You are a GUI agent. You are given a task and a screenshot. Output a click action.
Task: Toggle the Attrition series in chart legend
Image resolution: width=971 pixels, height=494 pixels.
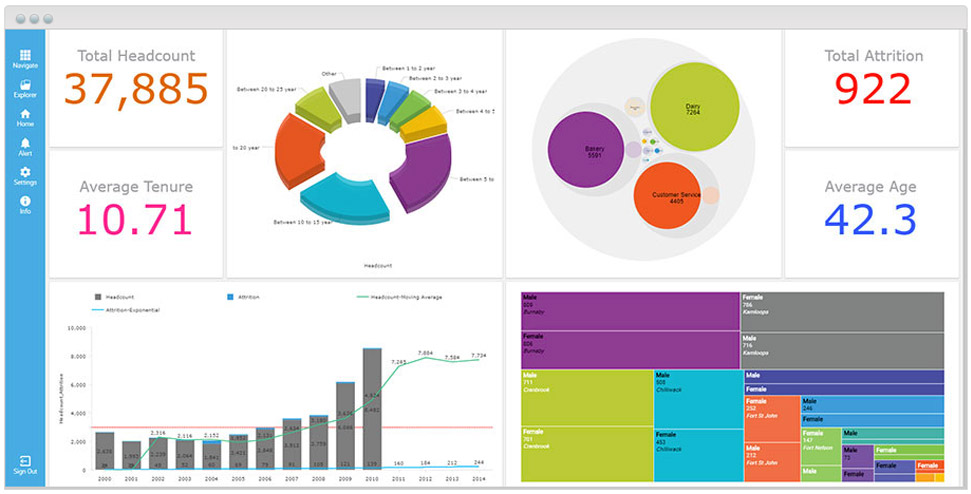click(244, 297)
